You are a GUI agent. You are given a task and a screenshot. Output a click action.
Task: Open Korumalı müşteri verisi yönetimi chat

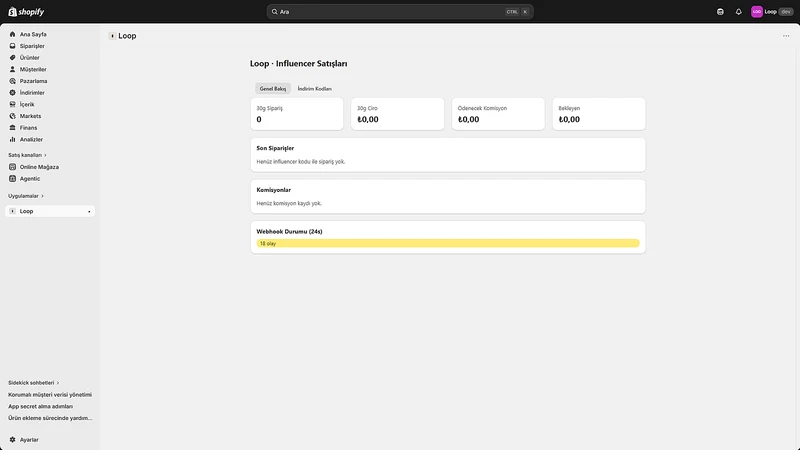tap(50, 395)
